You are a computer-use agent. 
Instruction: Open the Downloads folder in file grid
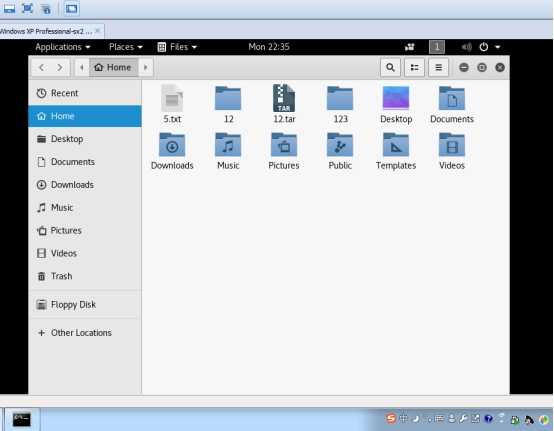tap(172, 150)
